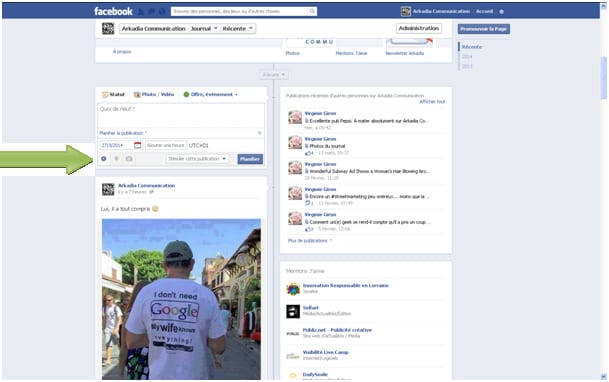Open friend requests icon in top bar
The image size is (609, 382).
[x=141, y=12]
